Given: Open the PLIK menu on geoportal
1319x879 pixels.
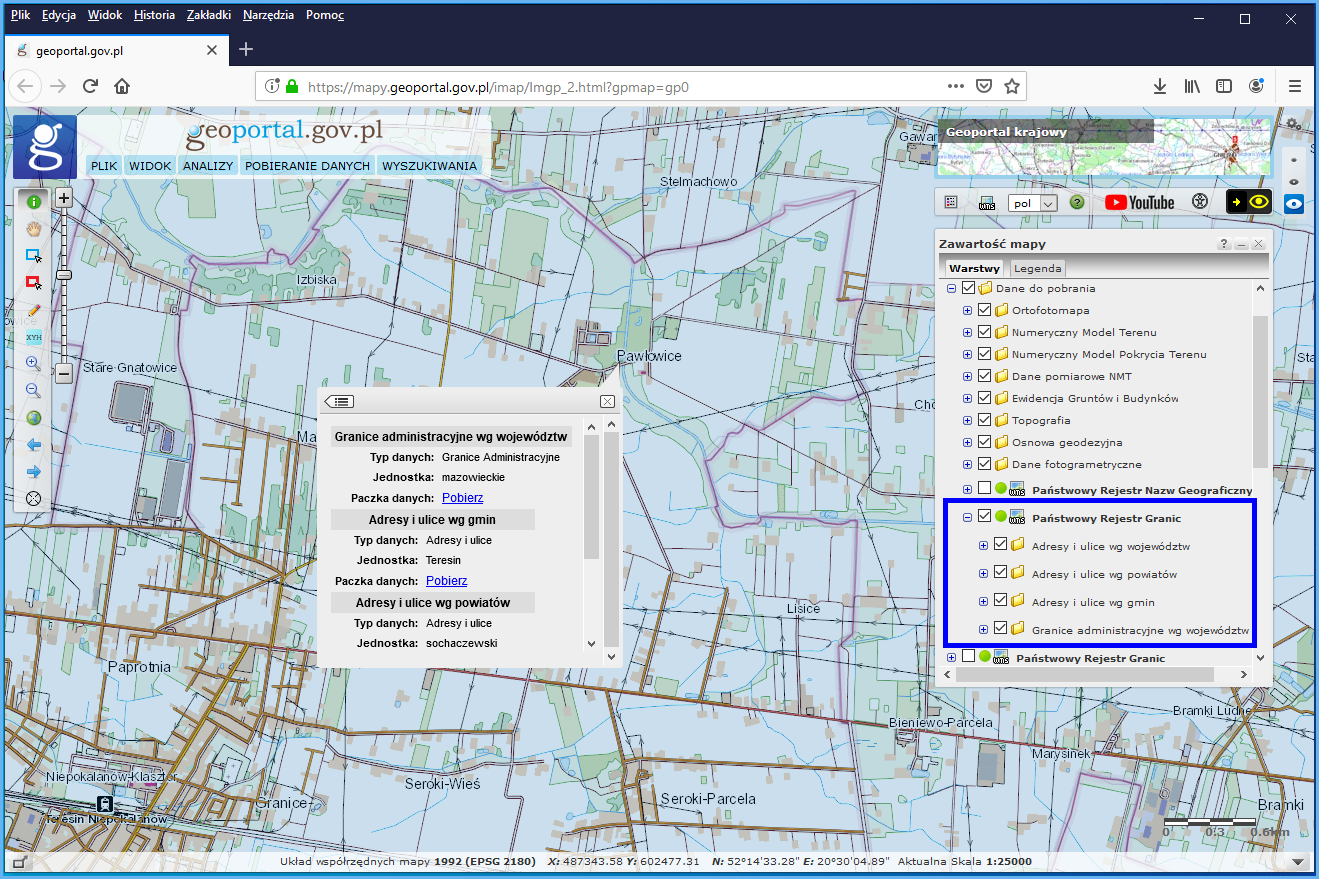Looking at the screenshot, I should point(103,166).
